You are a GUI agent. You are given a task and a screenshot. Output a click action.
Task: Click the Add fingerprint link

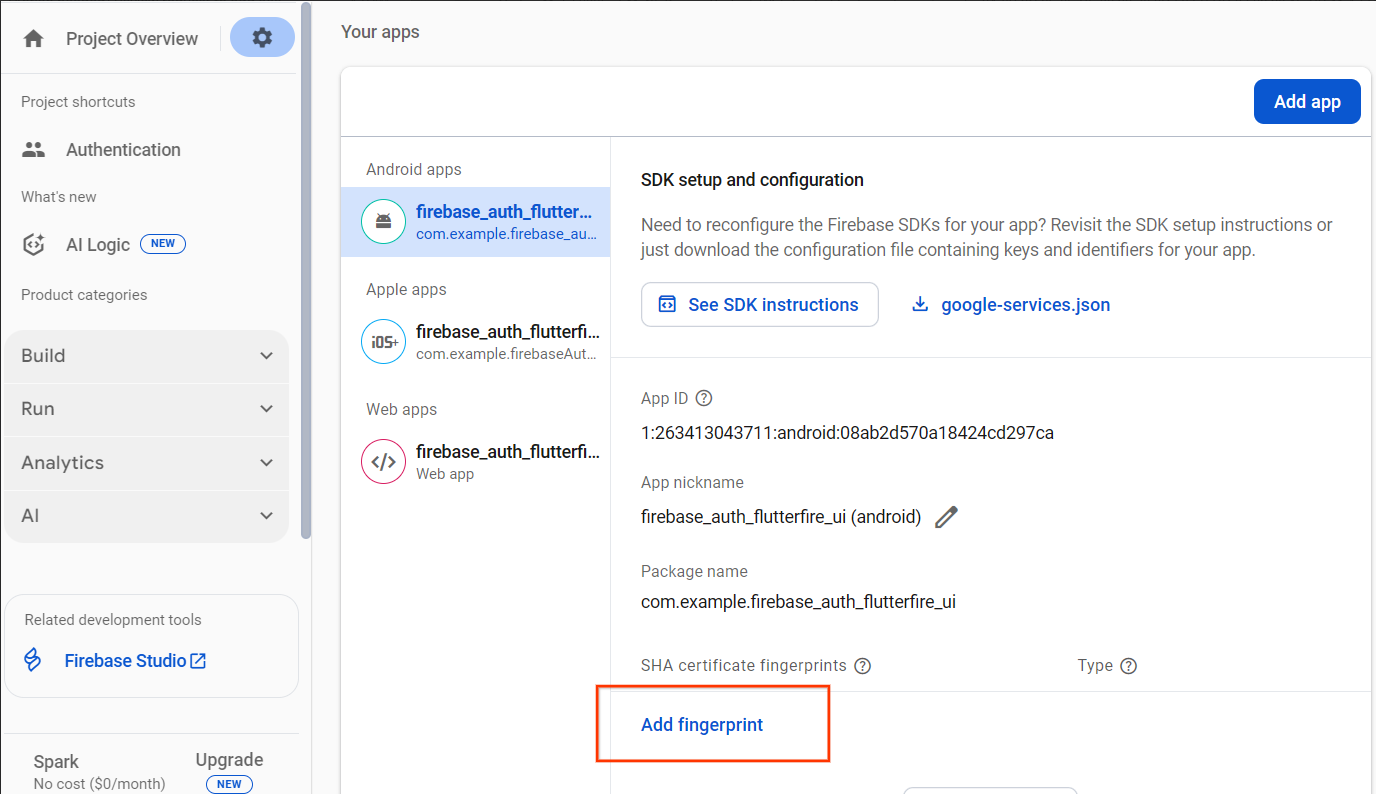click(x=702, y=724)
